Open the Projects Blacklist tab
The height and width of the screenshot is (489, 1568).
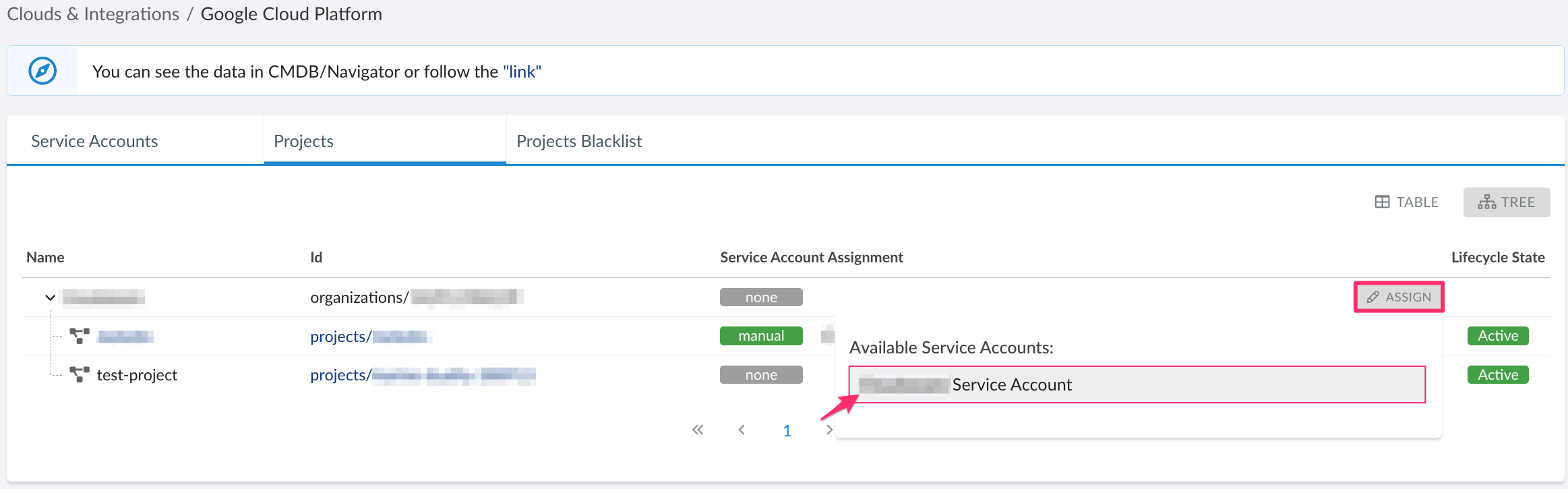(x=579, y=141)
